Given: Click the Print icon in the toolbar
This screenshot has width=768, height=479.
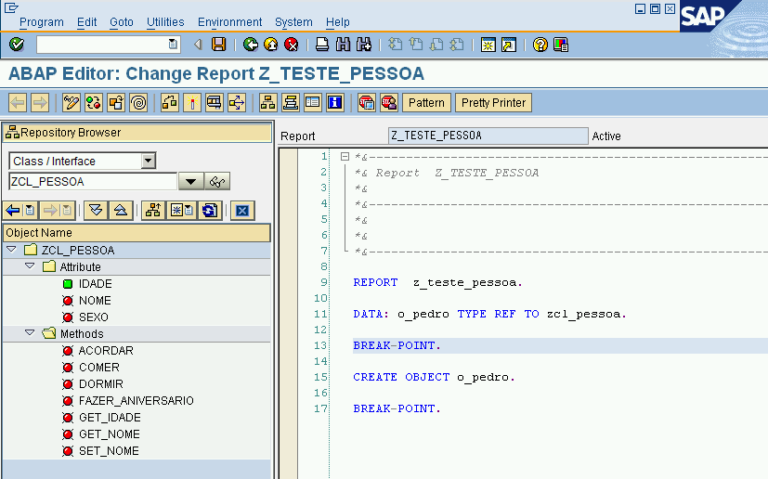Looking at the screenshot, I should click(x=322, y=45).
